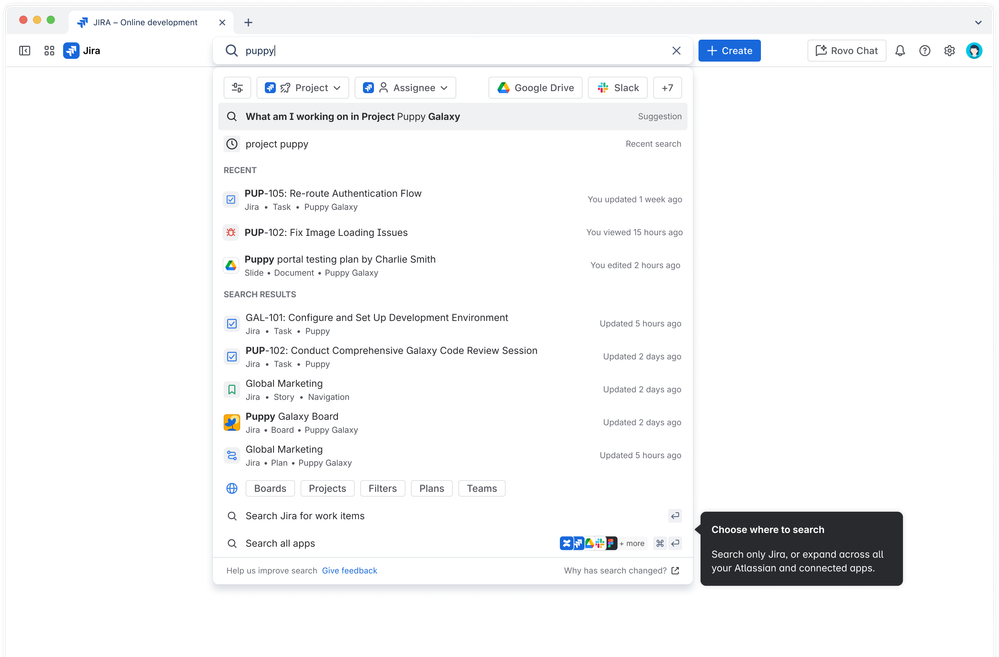Click into the search input field
Viewport: 999px width, 657px height.
(x=454, y=50)
